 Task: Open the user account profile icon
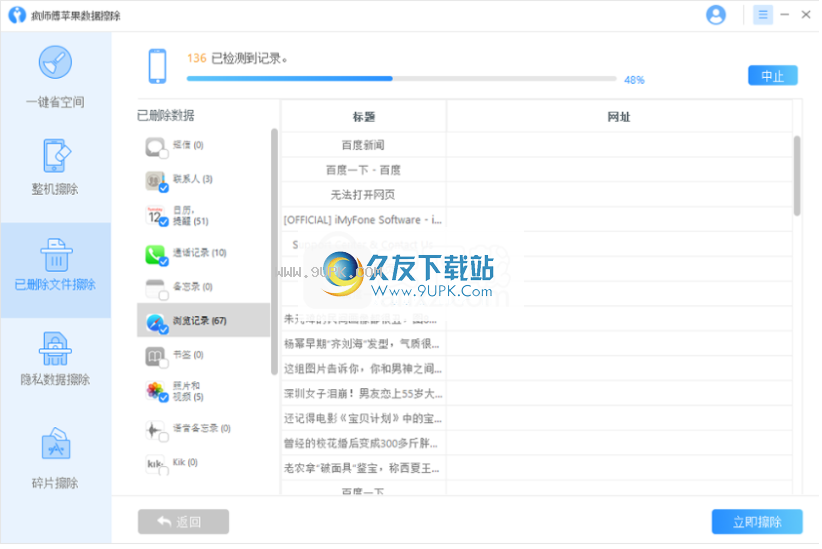pyautogui.click(x=718, y=15)
